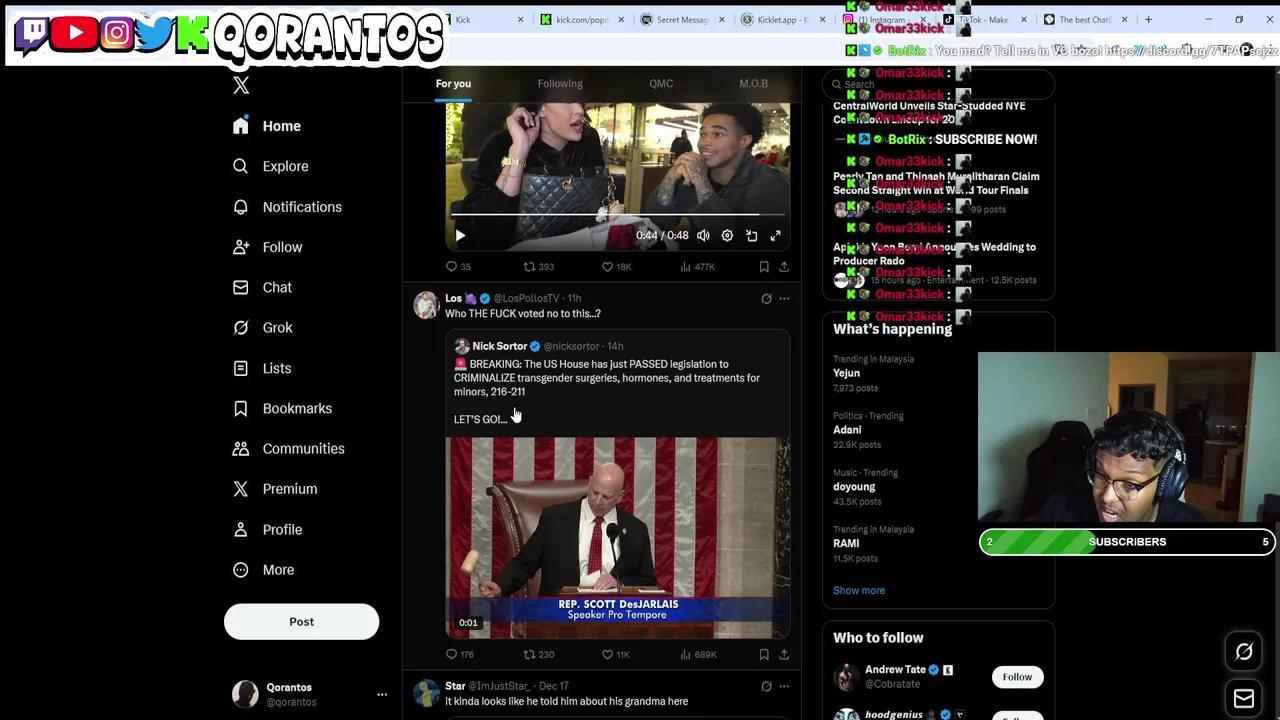Viewport: 1280px width, 720px height.
Task: Open the Explore page
Action: 270,166
